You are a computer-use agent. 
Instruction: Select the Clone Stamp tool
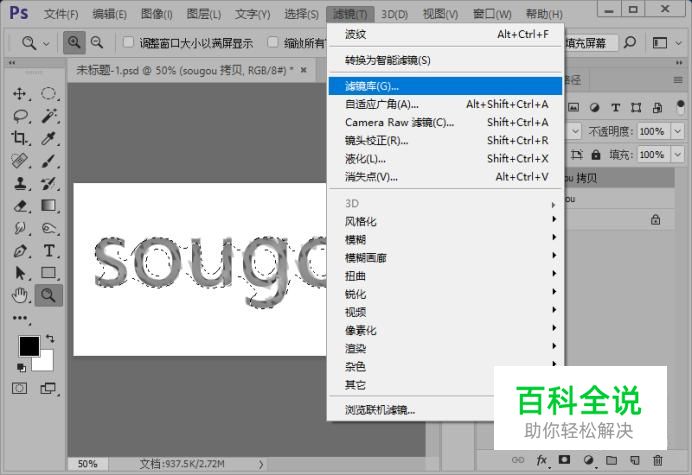click(19, 183)
